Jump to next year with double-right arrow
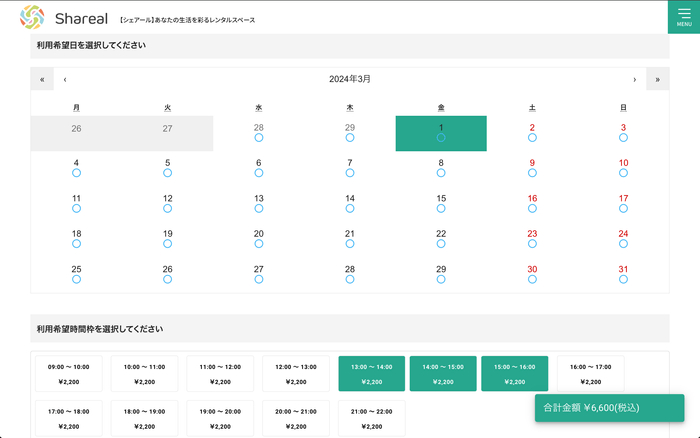 click(x=657, y=79)
